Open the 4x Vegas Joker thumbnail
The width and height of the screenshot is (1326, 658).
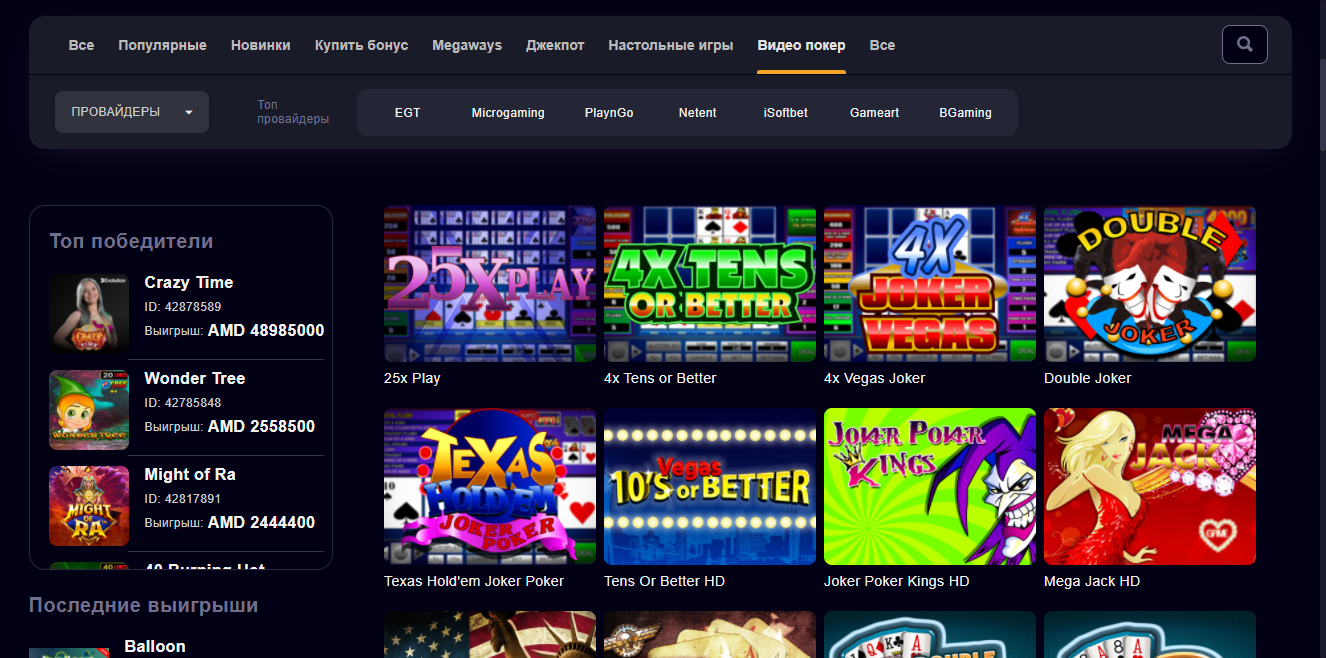(930, 284)
